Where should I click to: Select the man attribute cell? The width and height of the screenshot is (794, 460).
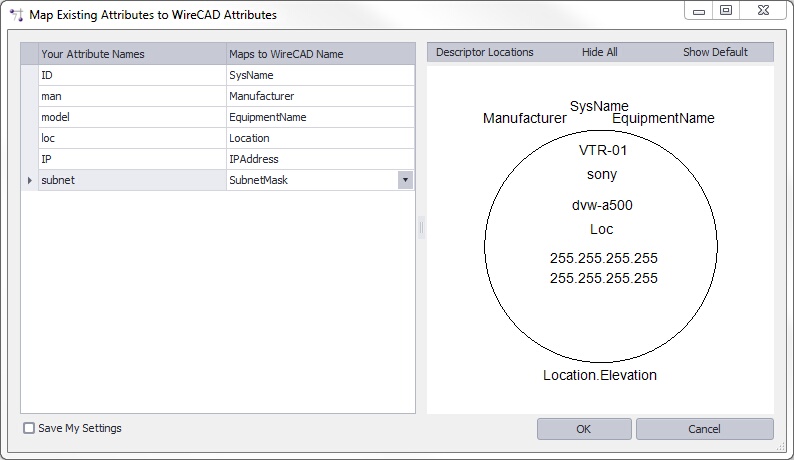tap(132, 96)
